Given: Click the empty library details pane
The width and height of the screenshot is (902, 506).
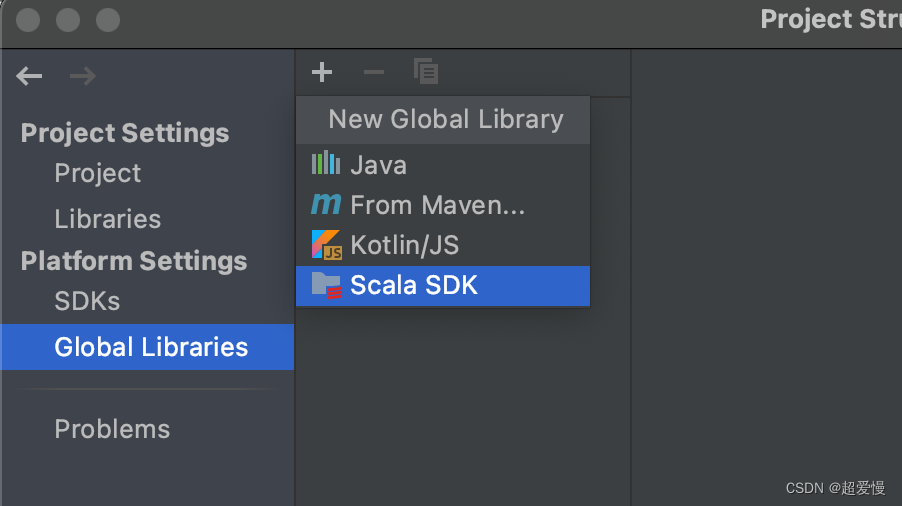Looking at the screenshot, I should pyautogui.click(x=766, y=280).
